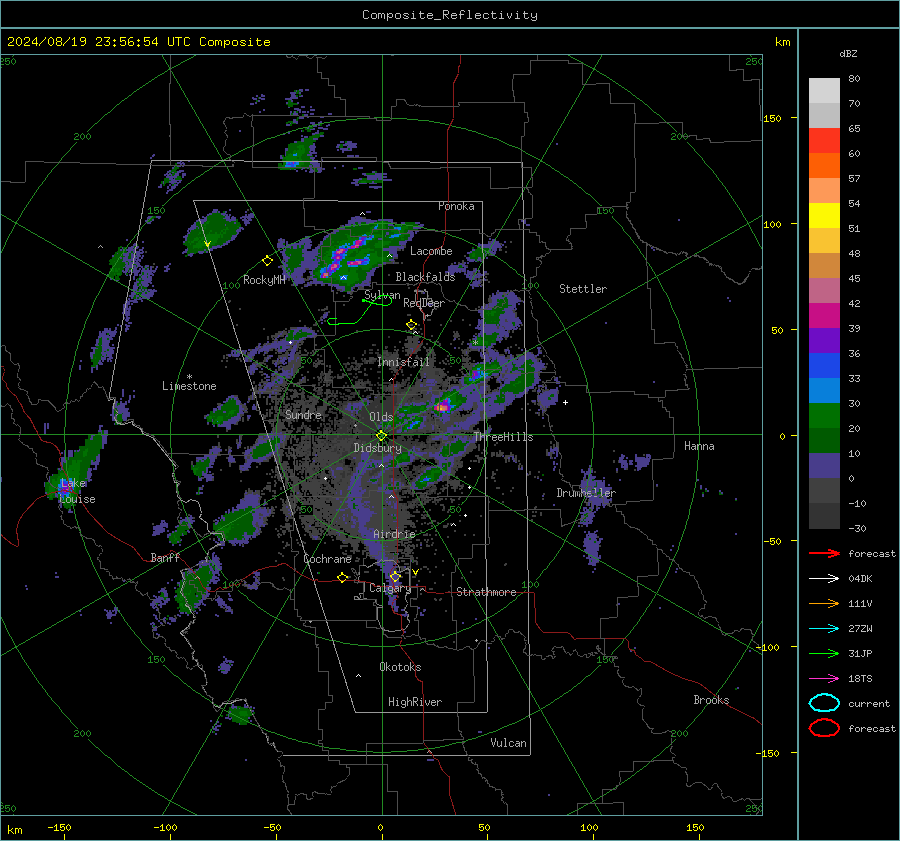This screenshot has height=841, width=900.
Task: Click the Banff label
Action: 165,557
